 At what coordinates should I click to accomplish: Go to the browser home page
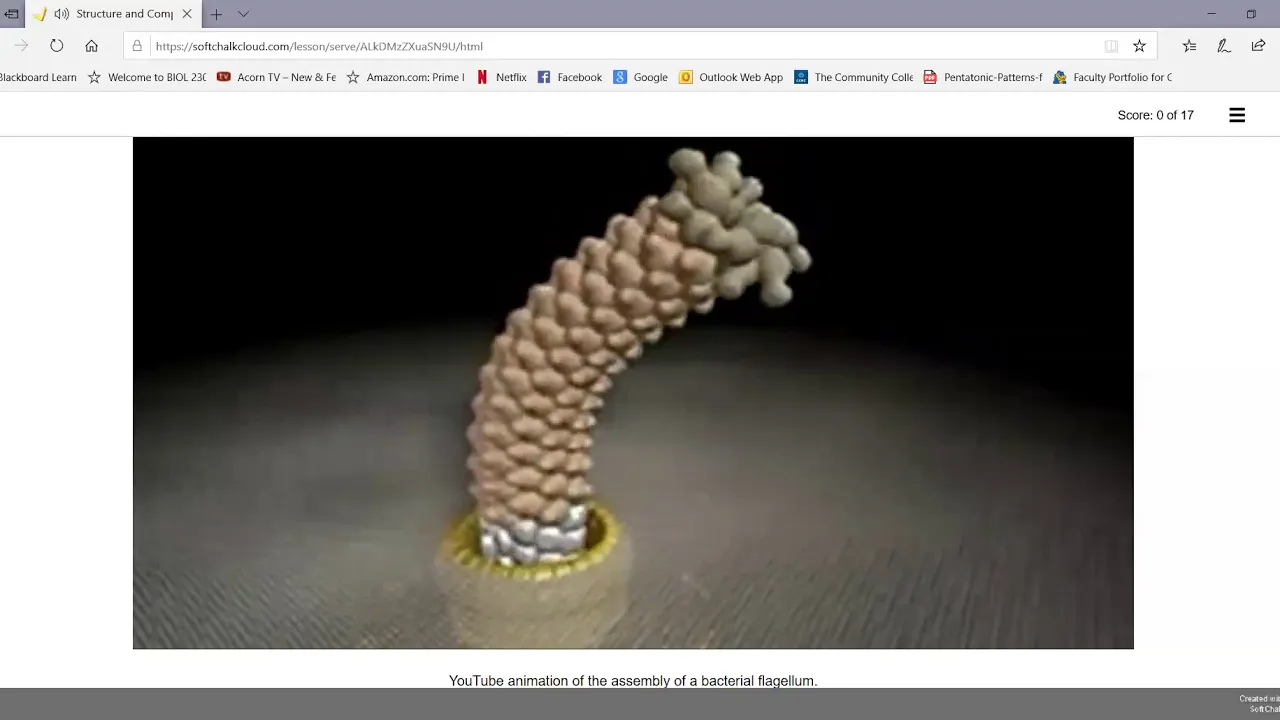[x=91, y=46]
